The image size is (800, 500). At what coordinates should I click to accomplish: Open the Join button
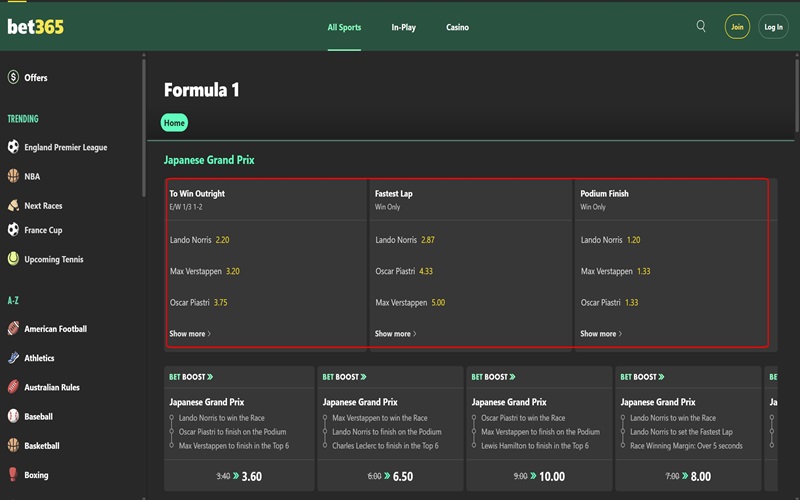[x=737, y=27]
